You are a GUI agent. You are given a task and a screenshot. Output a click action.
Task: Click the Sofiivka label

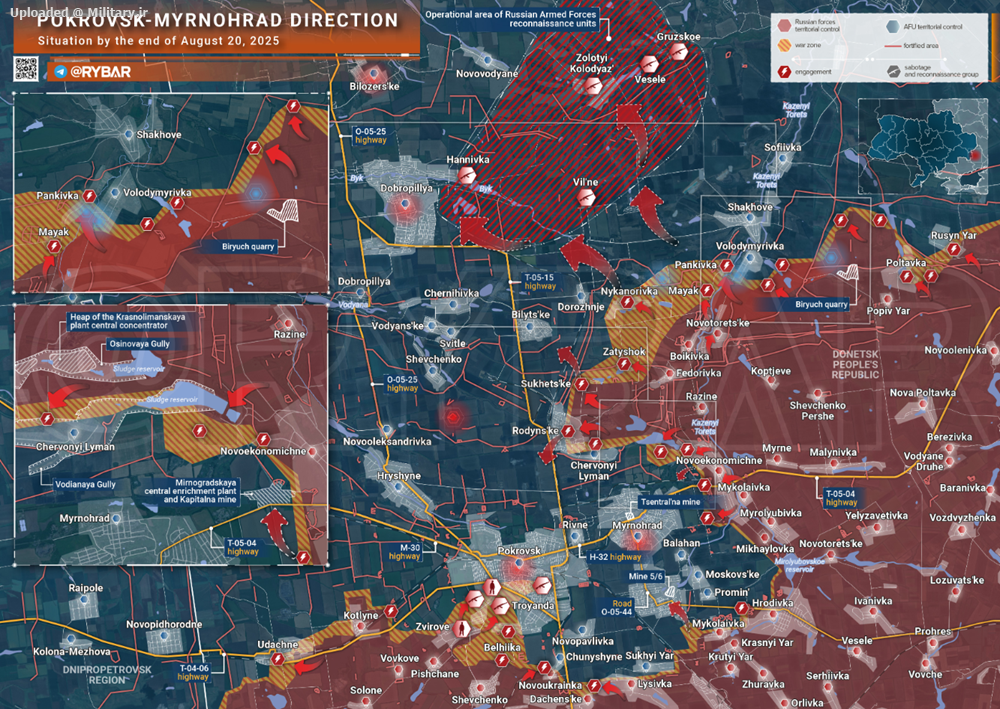pyautogui.click(x=783, y=147)
